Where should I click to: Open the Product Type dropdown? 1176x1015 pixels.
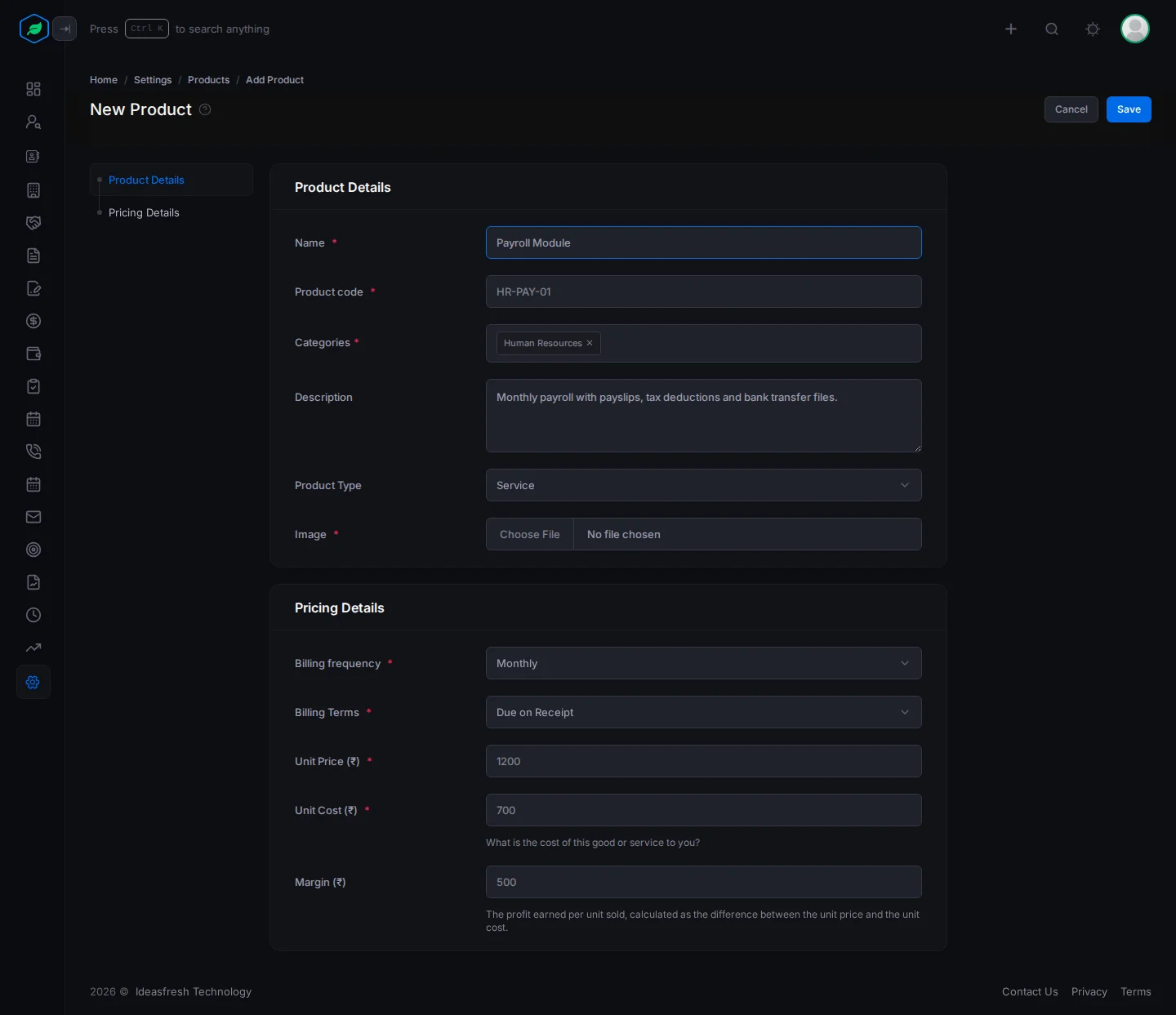pos(704,485)
